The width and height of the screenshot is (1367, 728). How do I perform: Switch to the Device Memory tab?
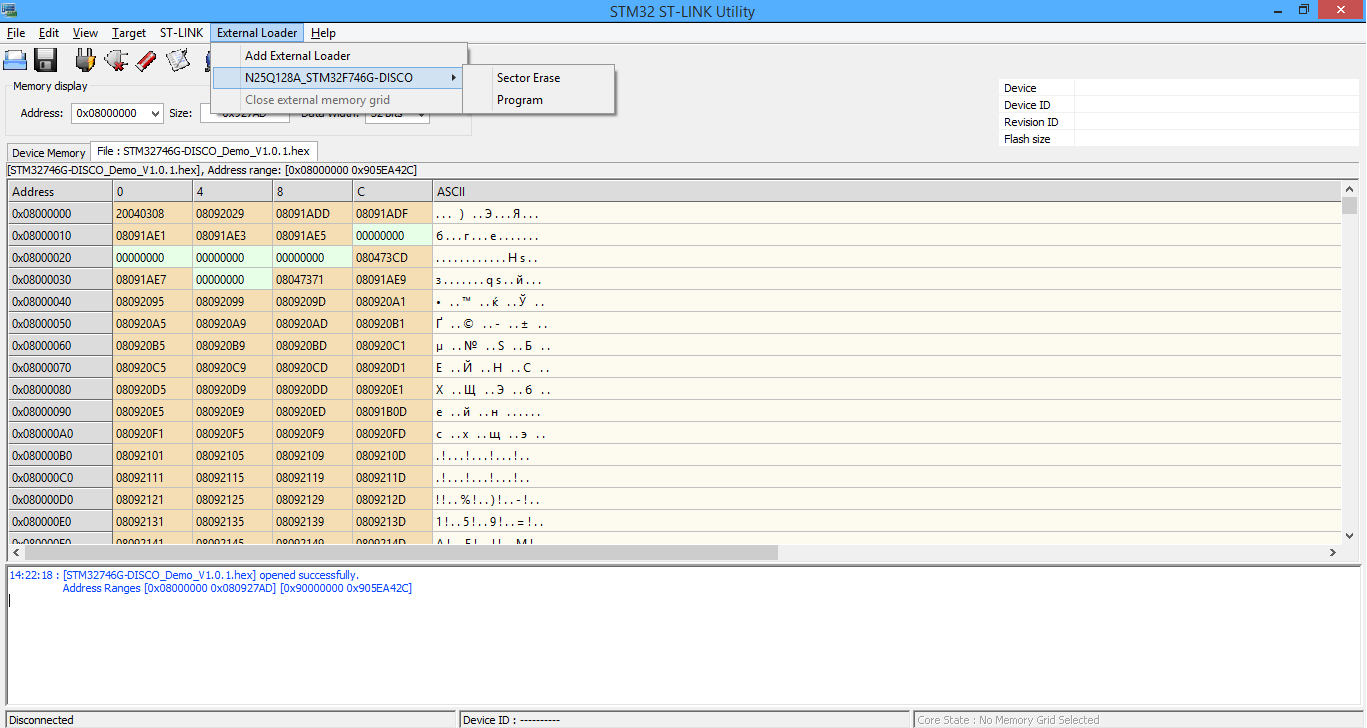pyautogui.click(x=49, y=153)
